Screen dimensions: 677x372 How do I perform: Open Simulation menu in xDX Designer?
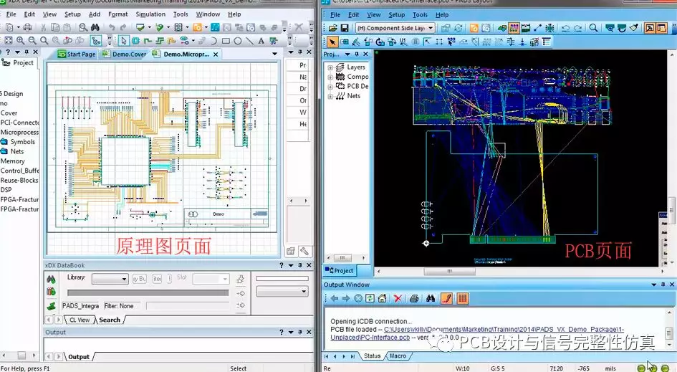(150, 14)
